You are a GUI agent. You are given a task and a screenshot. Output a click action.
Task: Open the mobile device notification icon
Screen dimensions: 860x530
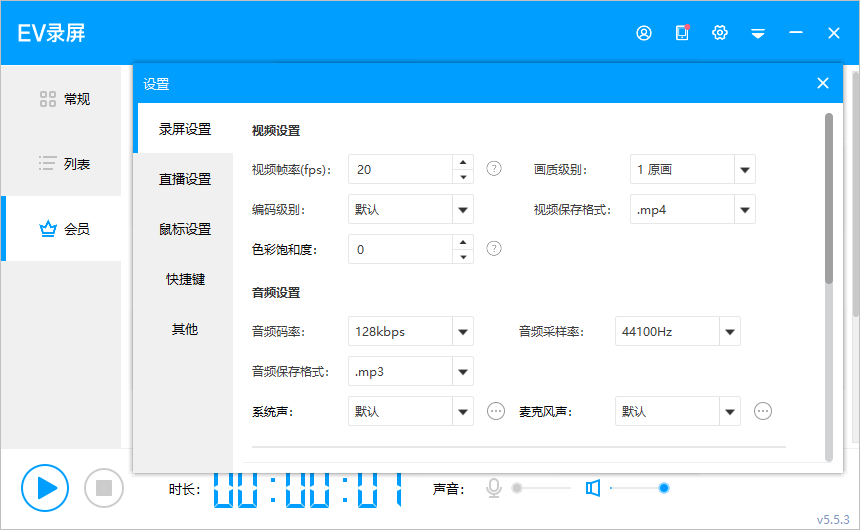[x=682, y=33]
